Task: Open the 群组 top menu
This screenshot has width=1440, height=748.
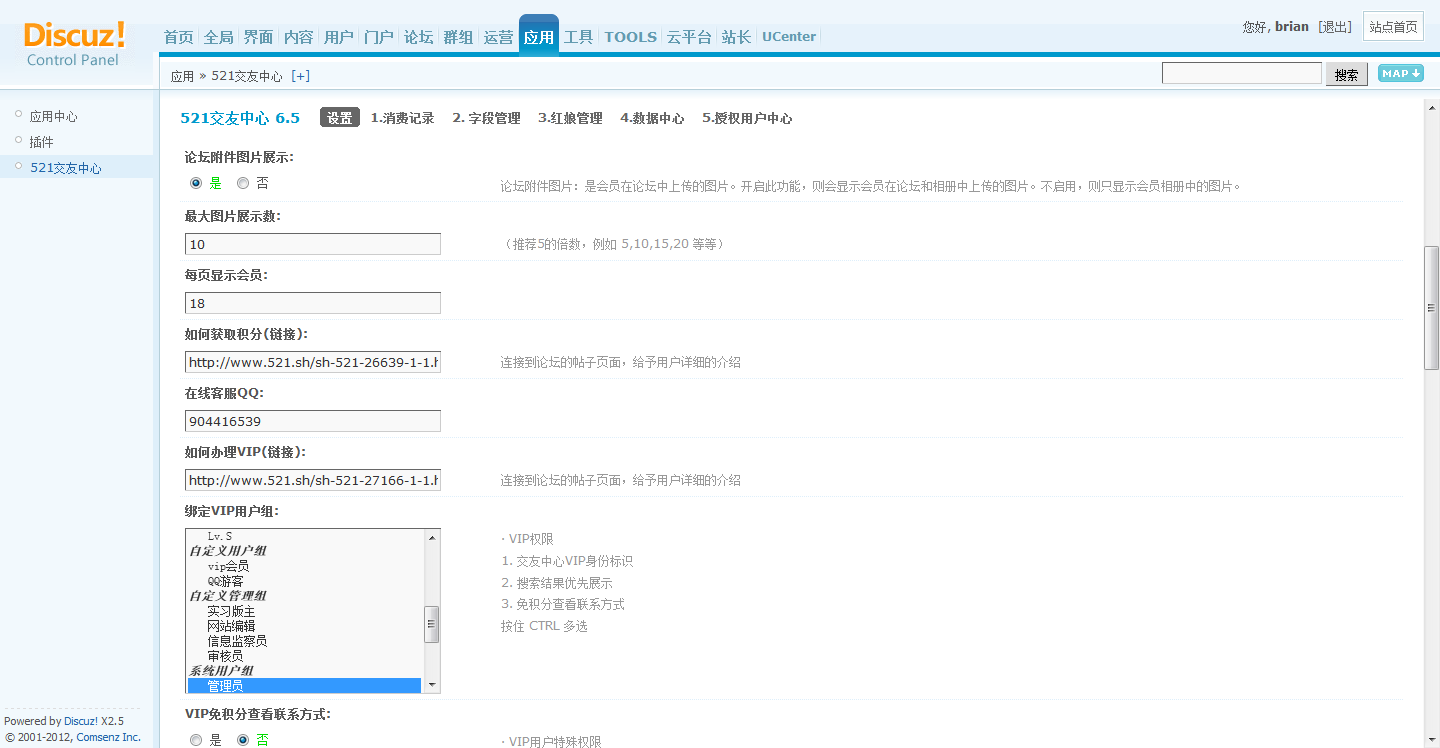Action: click(459, 37)
